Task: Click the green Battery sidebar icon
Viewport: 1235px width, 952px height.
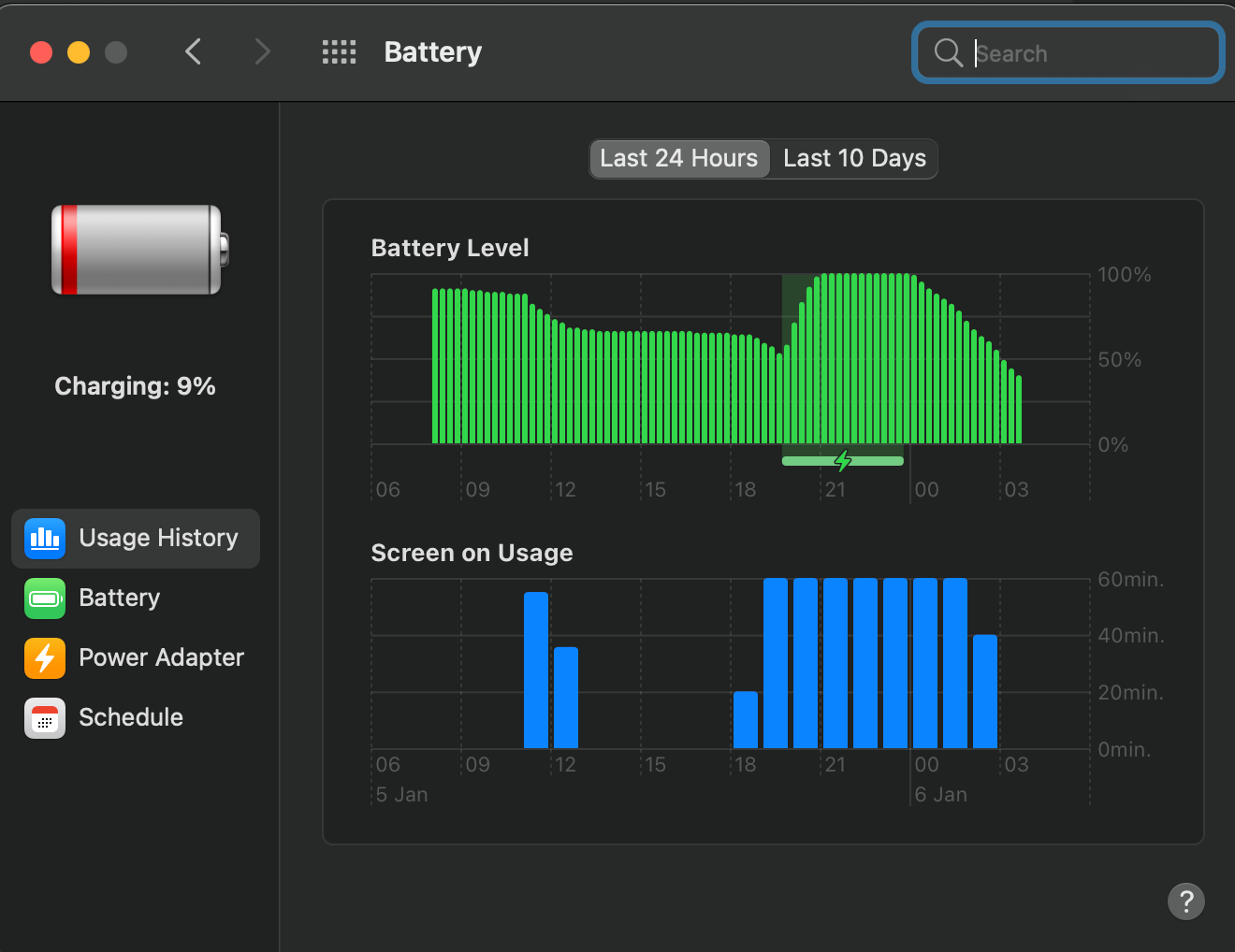Action: click(45, 599)
